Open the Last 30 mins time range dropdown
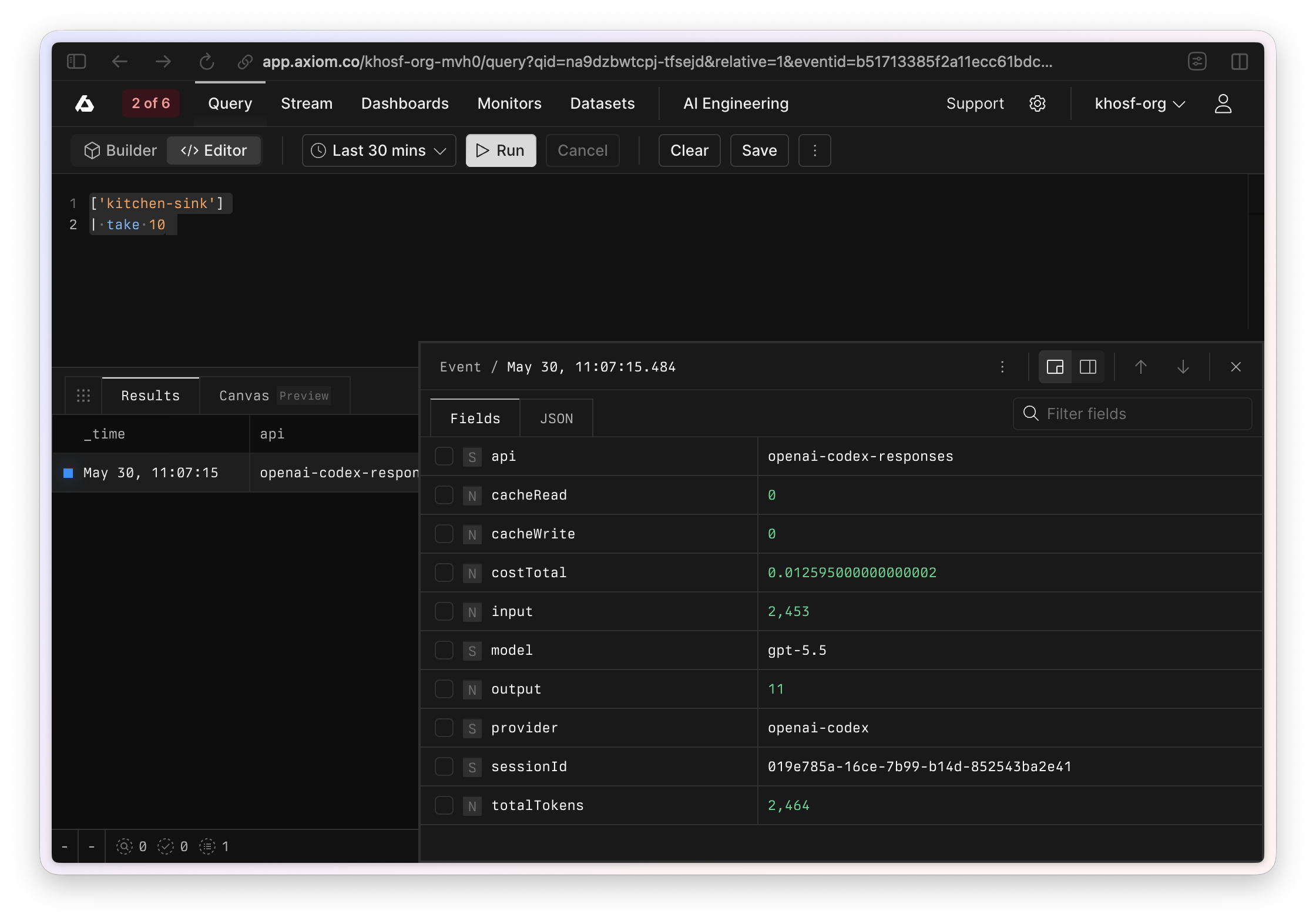Screen dimensions: 1316x924 pyautogui.click(x=379, y=150)
